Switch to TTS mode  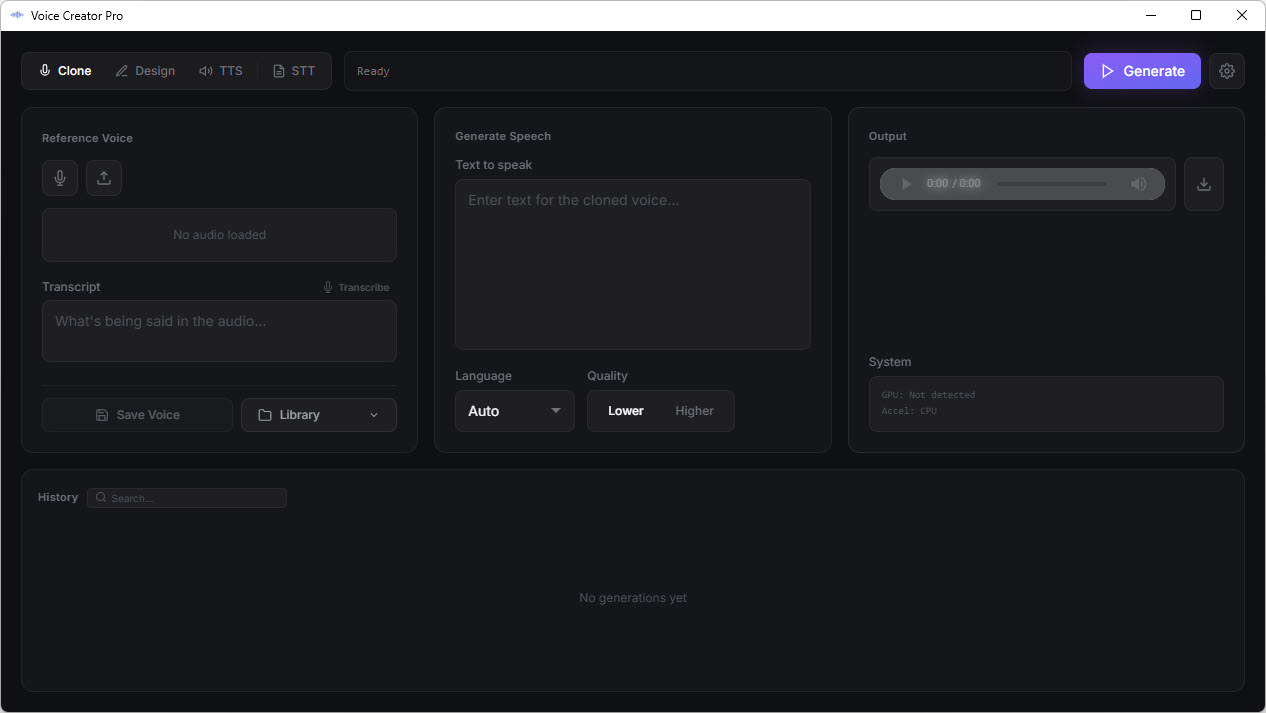221,70
